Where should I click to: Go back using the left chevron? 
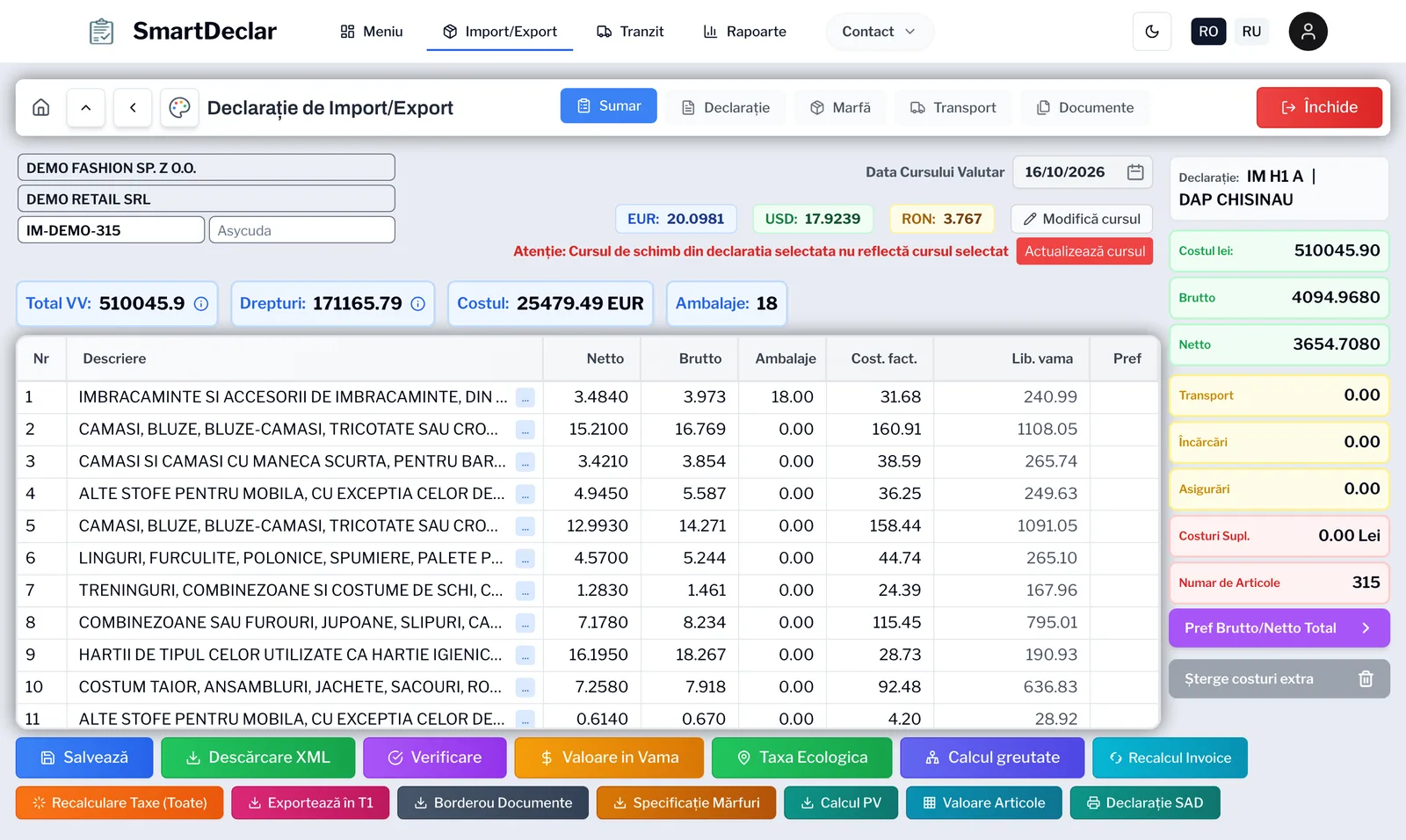[133, 107]
